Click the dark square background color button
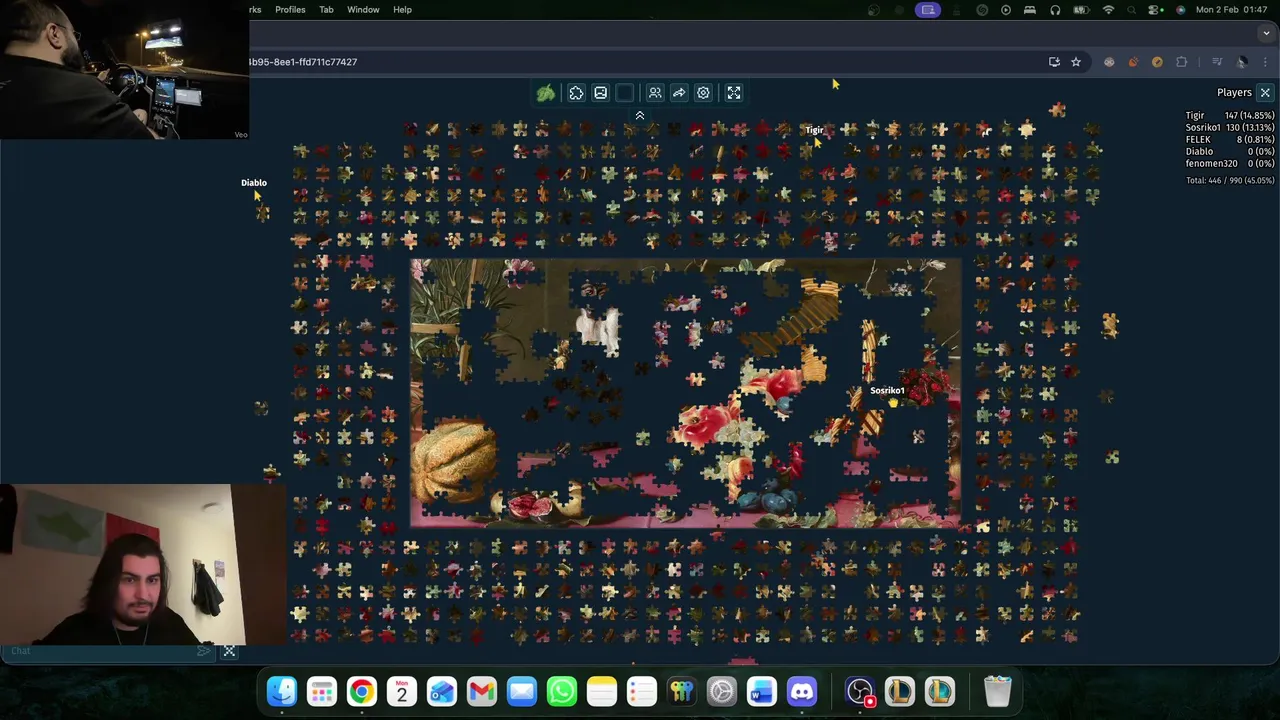This screenshot has height=720, width=1280. pyautogui.click(x=625, y=93)
